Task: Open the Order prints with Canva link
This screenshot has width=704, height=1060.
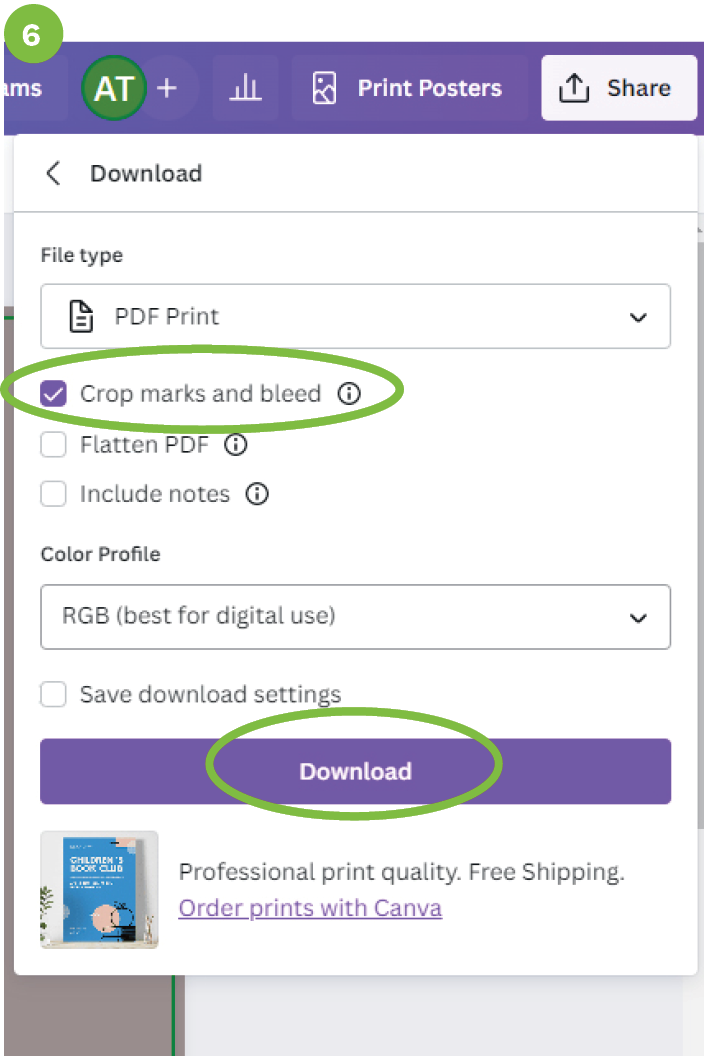Action: [310, 908]
